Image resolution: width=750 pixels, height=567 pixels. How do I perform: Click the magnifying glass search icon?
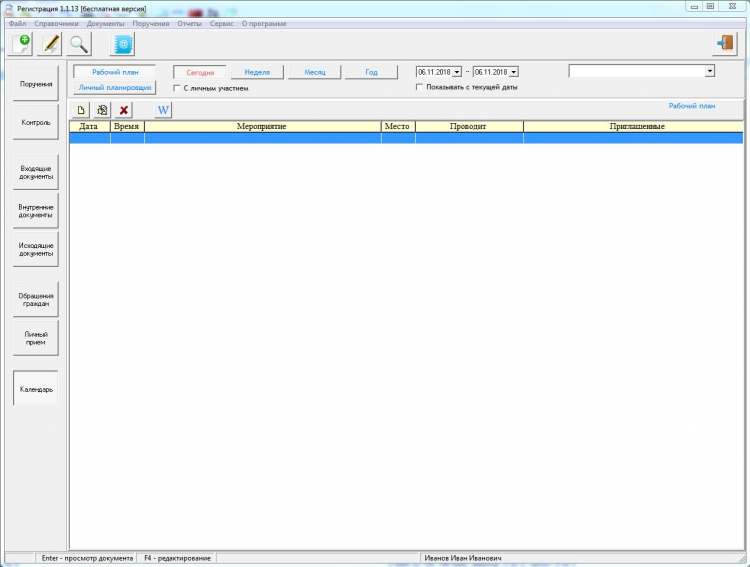(x=79, y=44)
